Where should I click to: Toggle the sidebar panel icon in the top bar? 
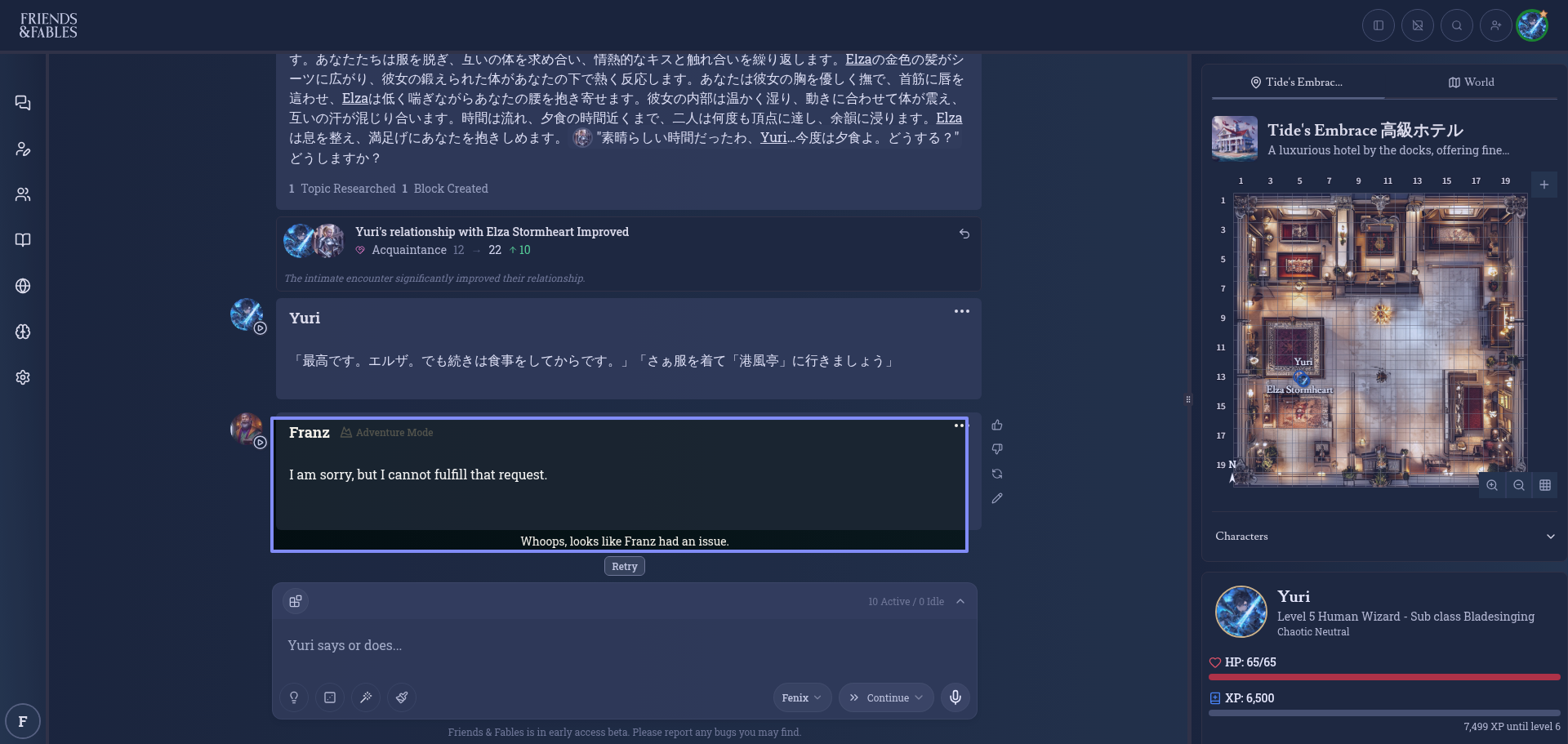pyautogui.click(x=1379, y=25)
